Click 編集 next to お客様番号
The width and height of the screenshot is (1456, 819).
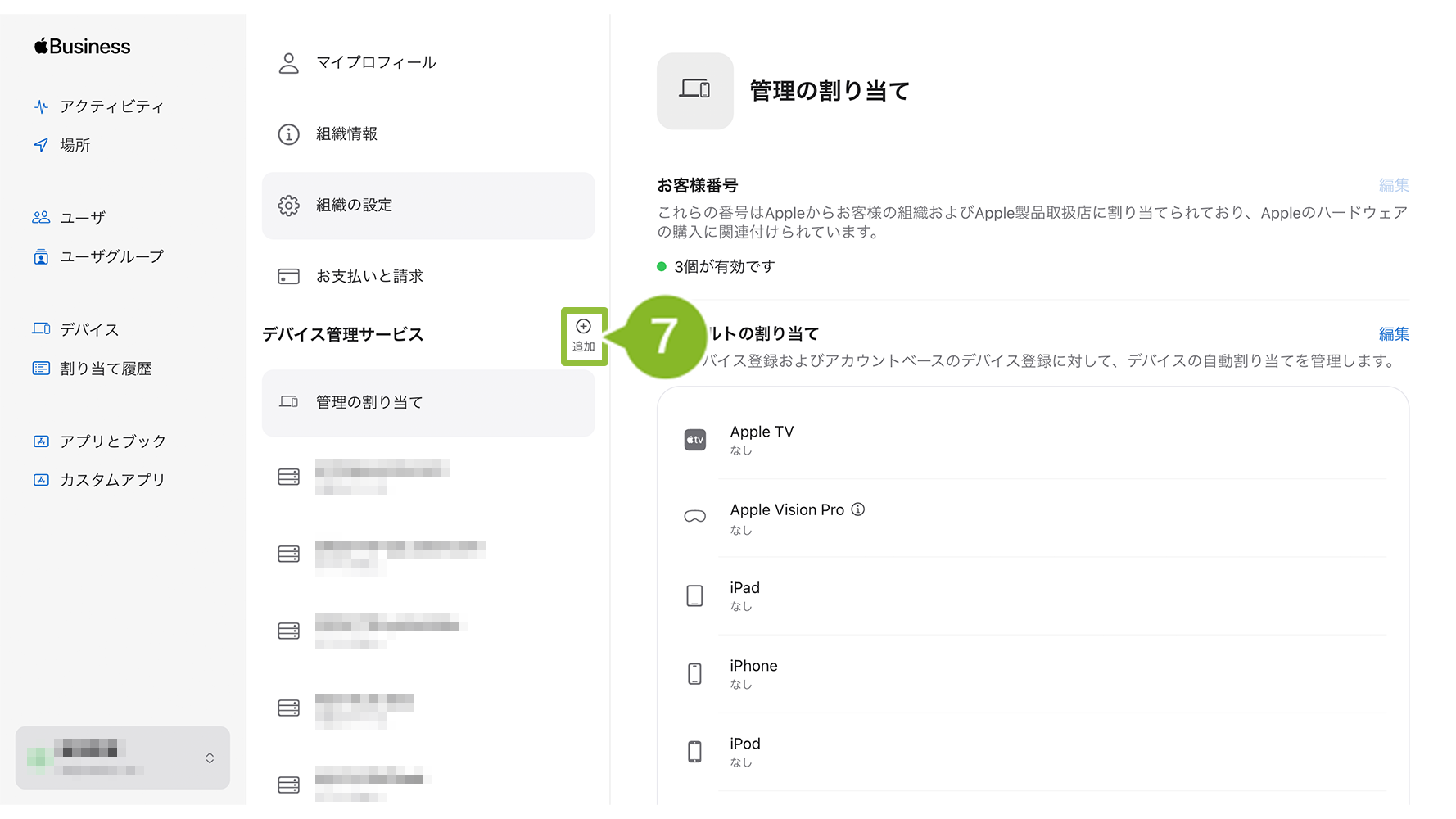1394,186
